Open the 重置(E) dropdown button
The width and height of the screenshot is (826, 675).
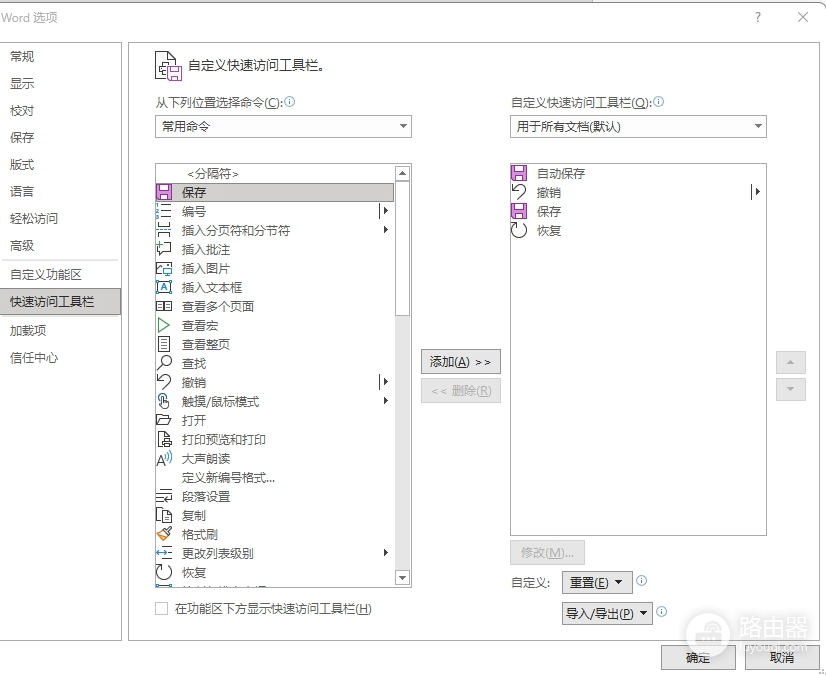pos(597,582)
